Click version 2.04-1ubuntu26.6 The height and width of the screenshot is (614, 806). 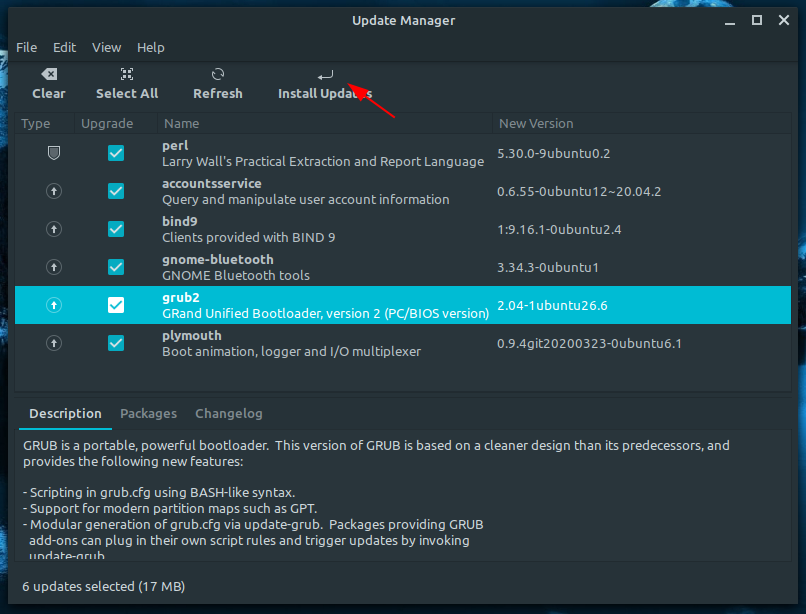pyautogui.click(x=552, y=305)
